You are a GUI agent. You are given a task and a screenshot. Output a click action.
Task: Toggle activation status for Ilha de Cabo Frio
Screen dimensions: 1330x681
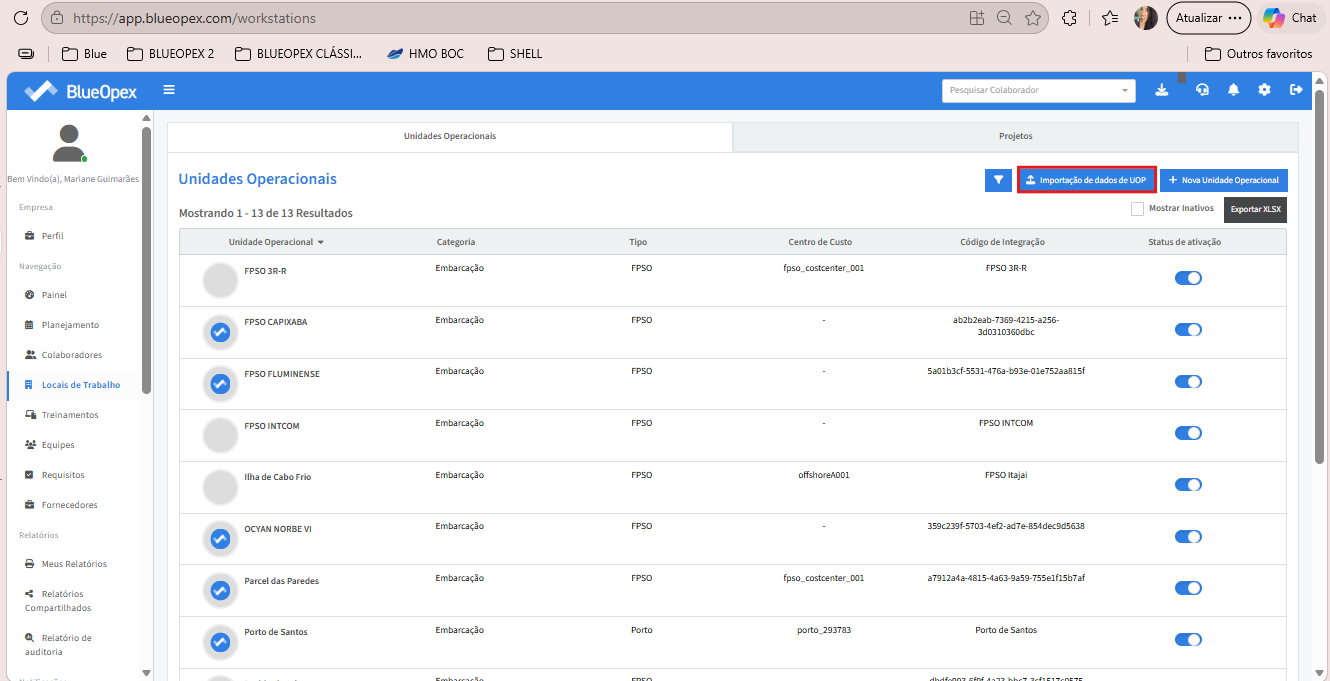click(x=1188, y=485)
